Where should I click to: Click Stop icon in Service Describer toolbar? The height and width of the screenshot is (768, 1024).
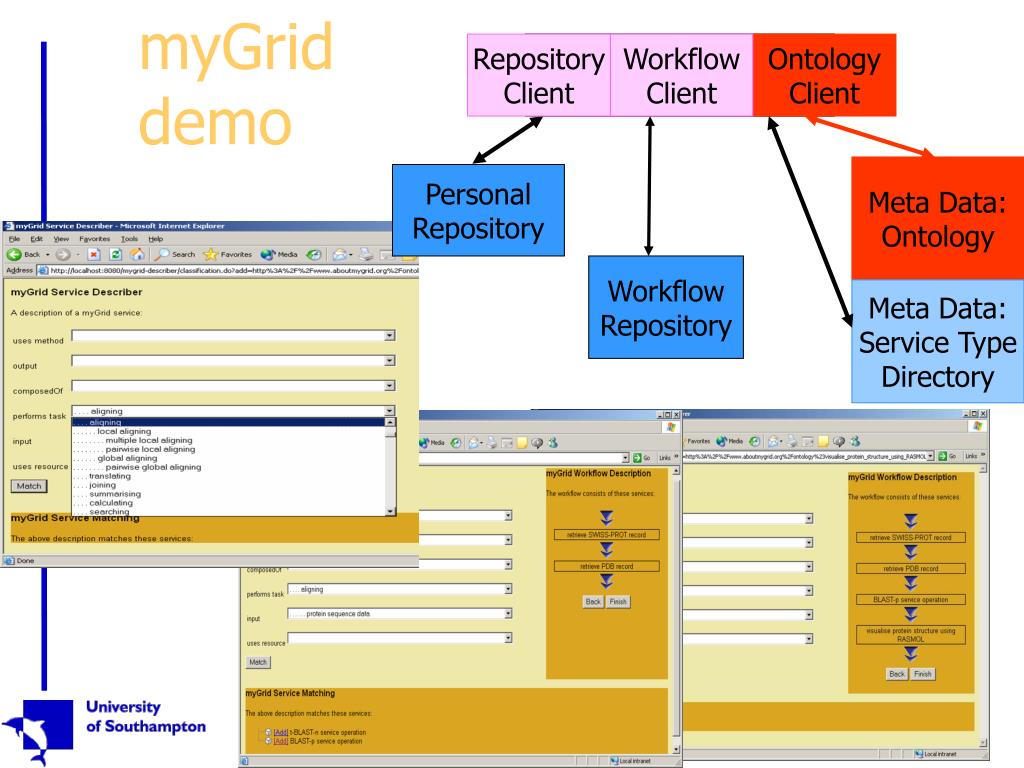point(94,255)
